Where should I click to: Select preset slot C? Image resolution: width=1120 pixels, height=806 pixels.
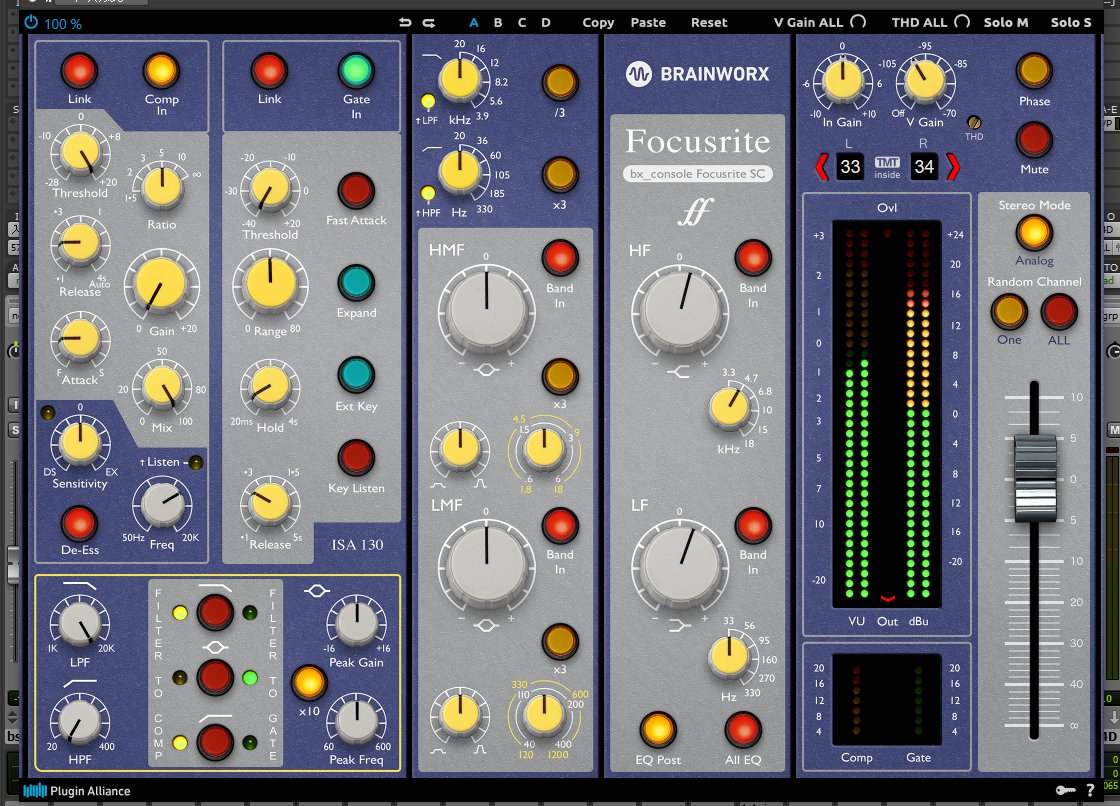click(522, 23)
